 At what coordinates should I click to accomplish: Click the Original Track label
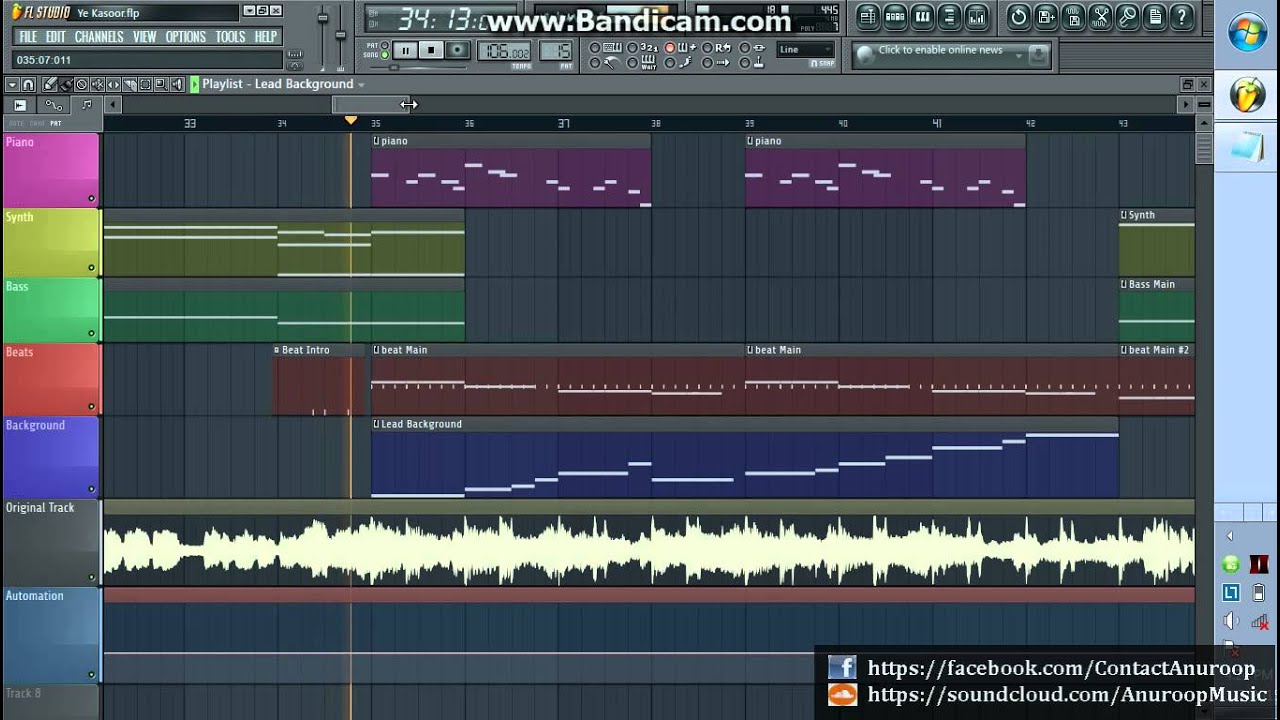point(40,507)
